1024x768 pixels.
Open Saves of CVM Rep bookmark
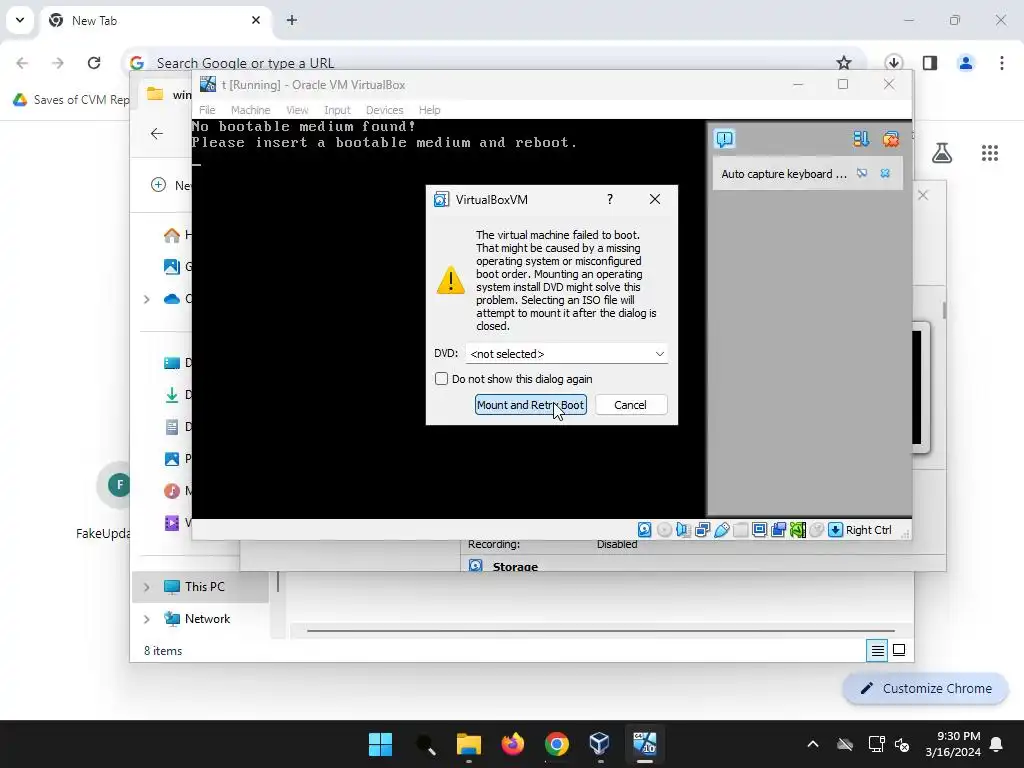(72, 99)
